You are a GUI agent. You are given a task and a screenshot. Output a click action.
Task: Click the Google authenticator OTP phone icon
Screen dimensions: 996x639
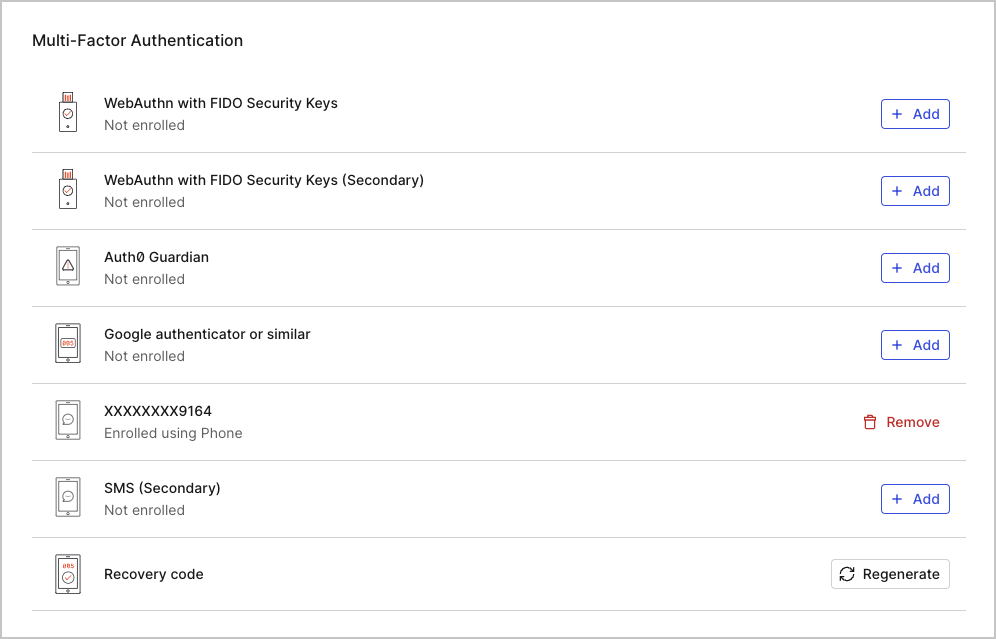click(x=67, y=344)
